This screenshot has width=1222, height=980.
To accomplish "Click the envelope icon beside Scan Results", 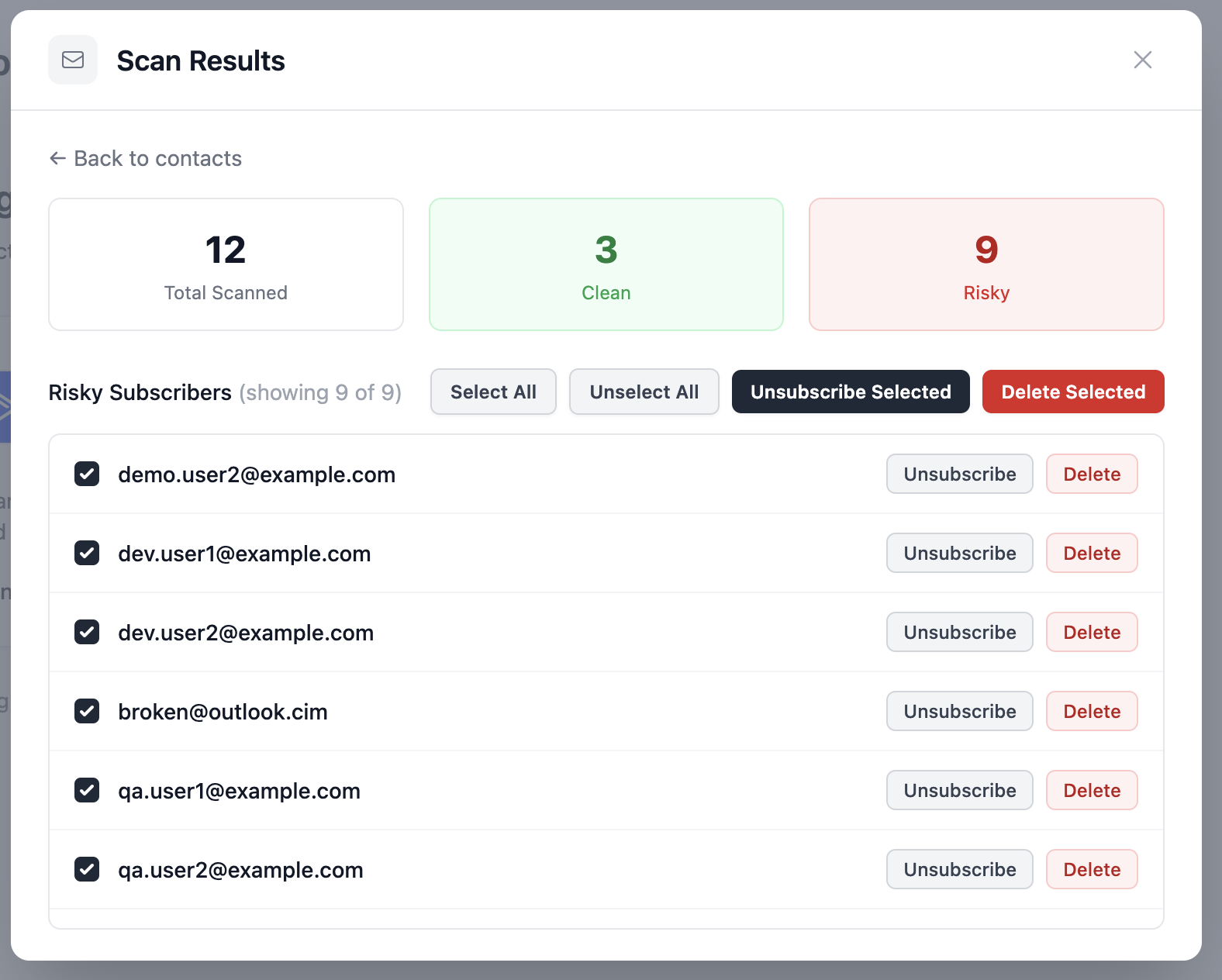I will click(73, 60).
